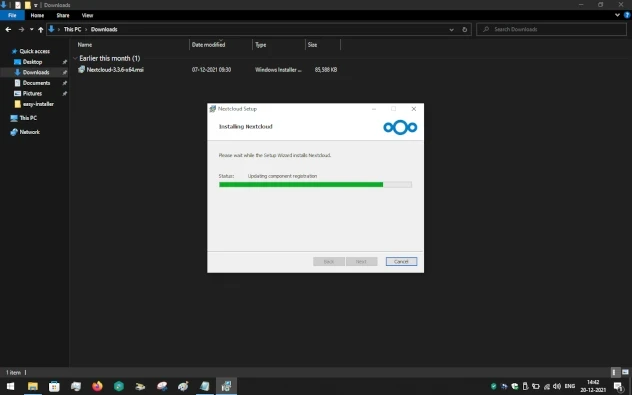Open the Firefox taskbar icon
The image size is (632, 395).
(97, 386)
